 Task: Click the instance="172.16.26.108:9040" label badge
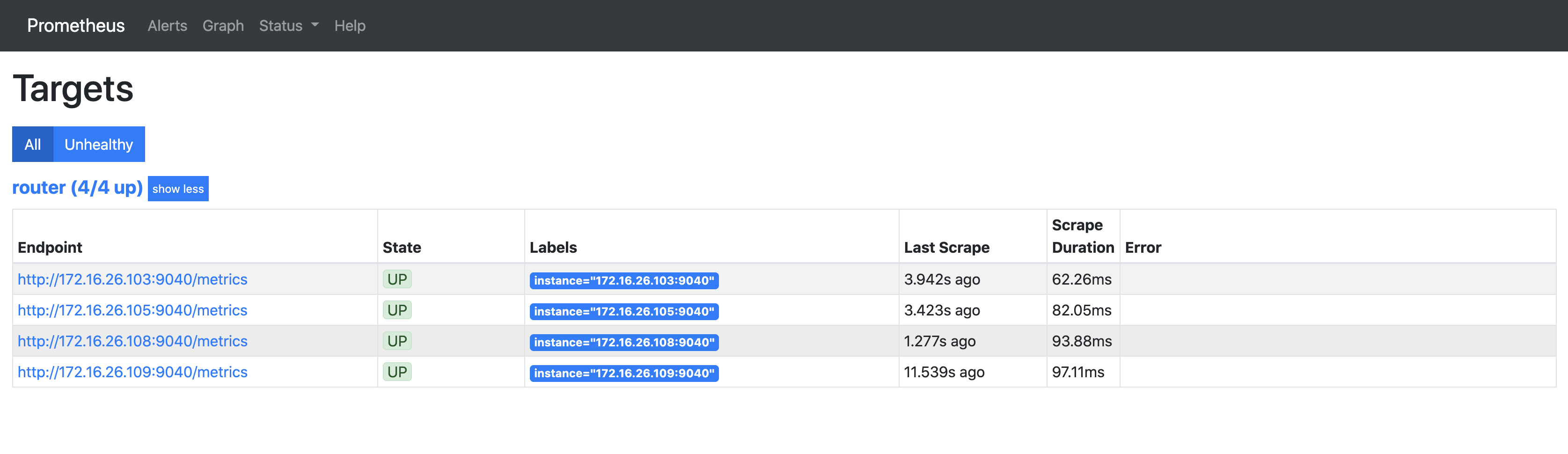pyautogui.click(x=624, y=343)
